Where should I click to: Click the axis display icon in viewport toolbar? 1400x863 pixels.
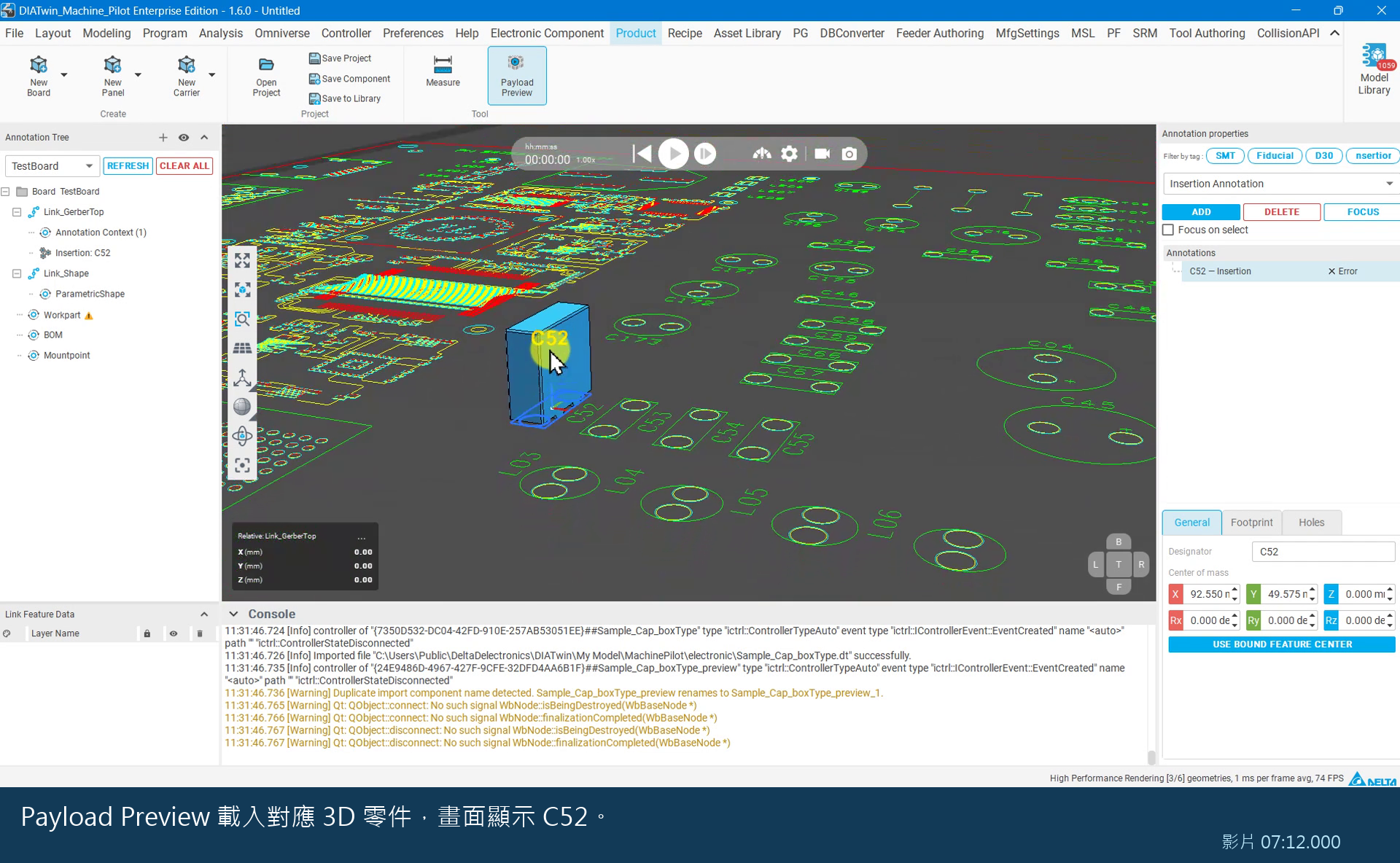[x=242, y=378]
